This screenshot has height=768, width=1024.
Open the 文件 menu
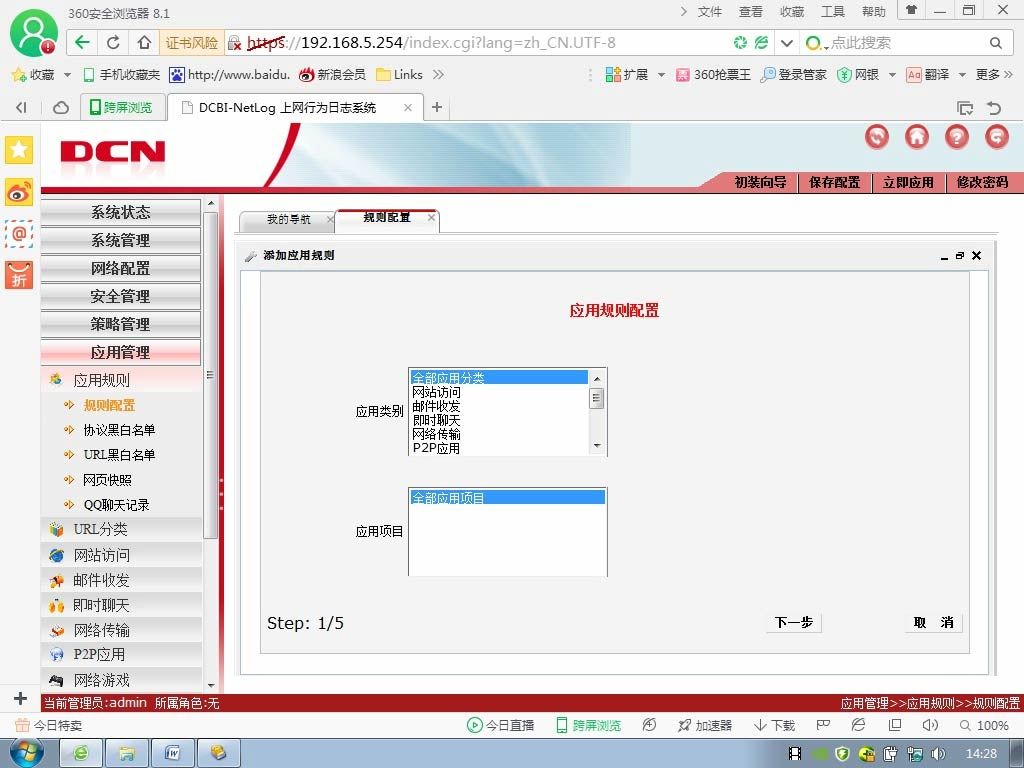click(x=710, y=12)
